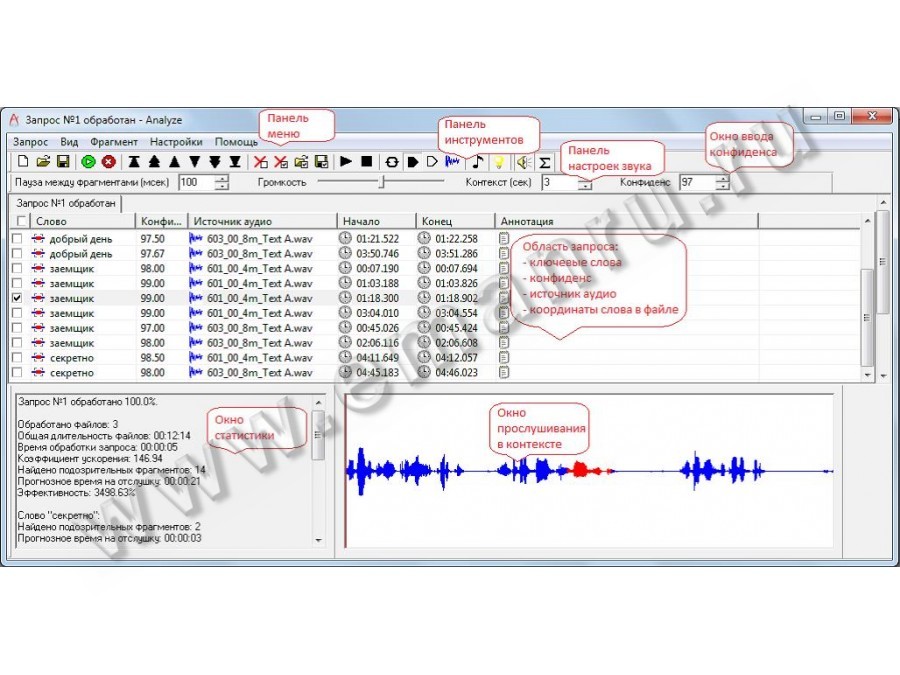Click the loop playback icon
The height and width of the screenshot is (675, 900).
pyautogui.click(x=392, y=161)
